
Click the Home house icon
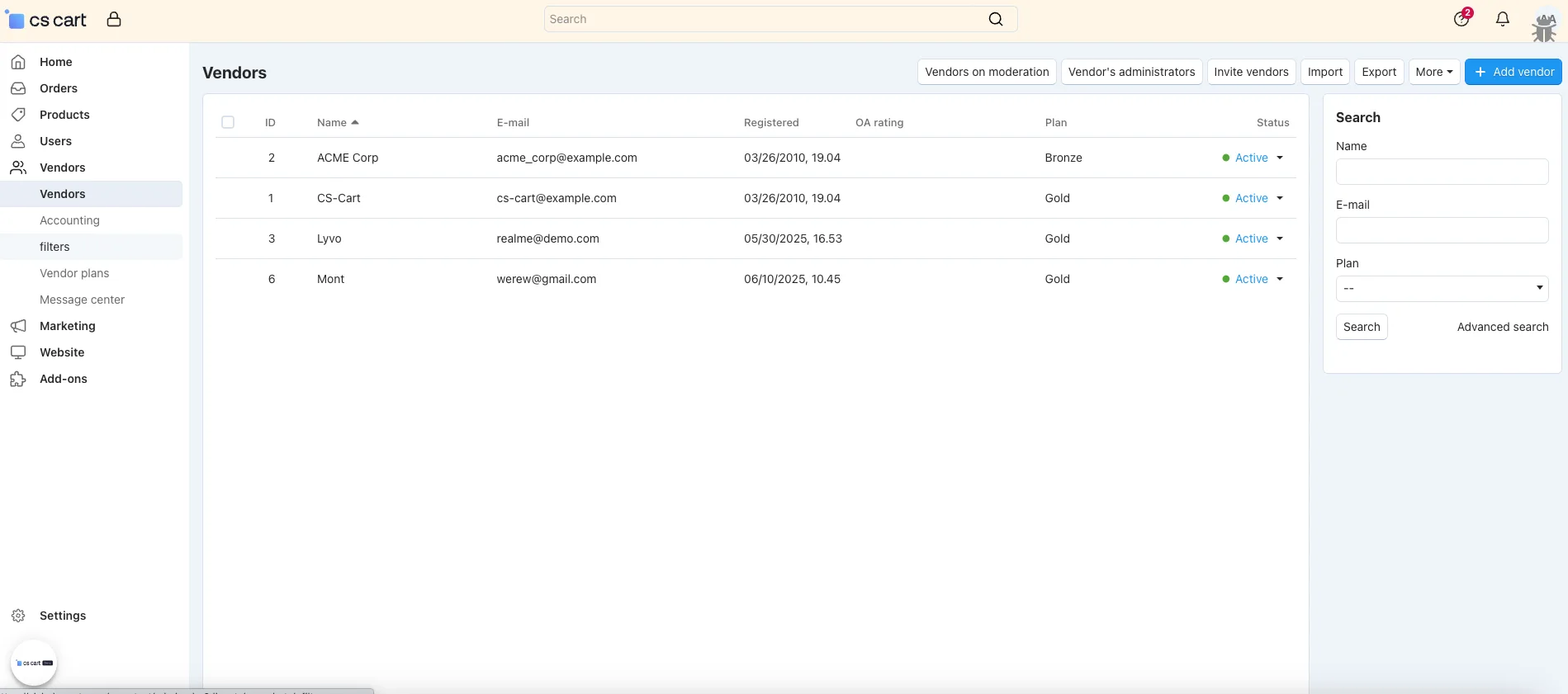click(x=18, y=62)
